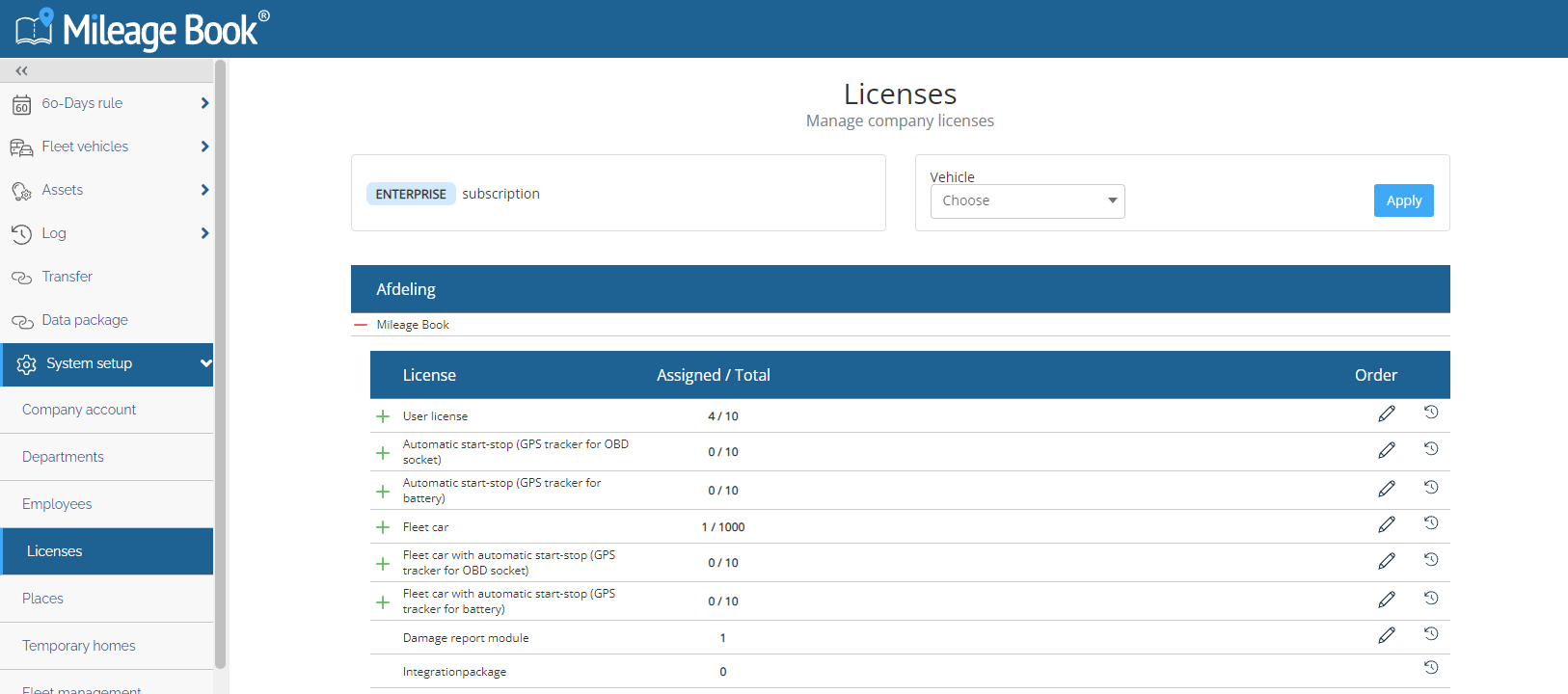Select Licenses menu item

pos(107,551)
